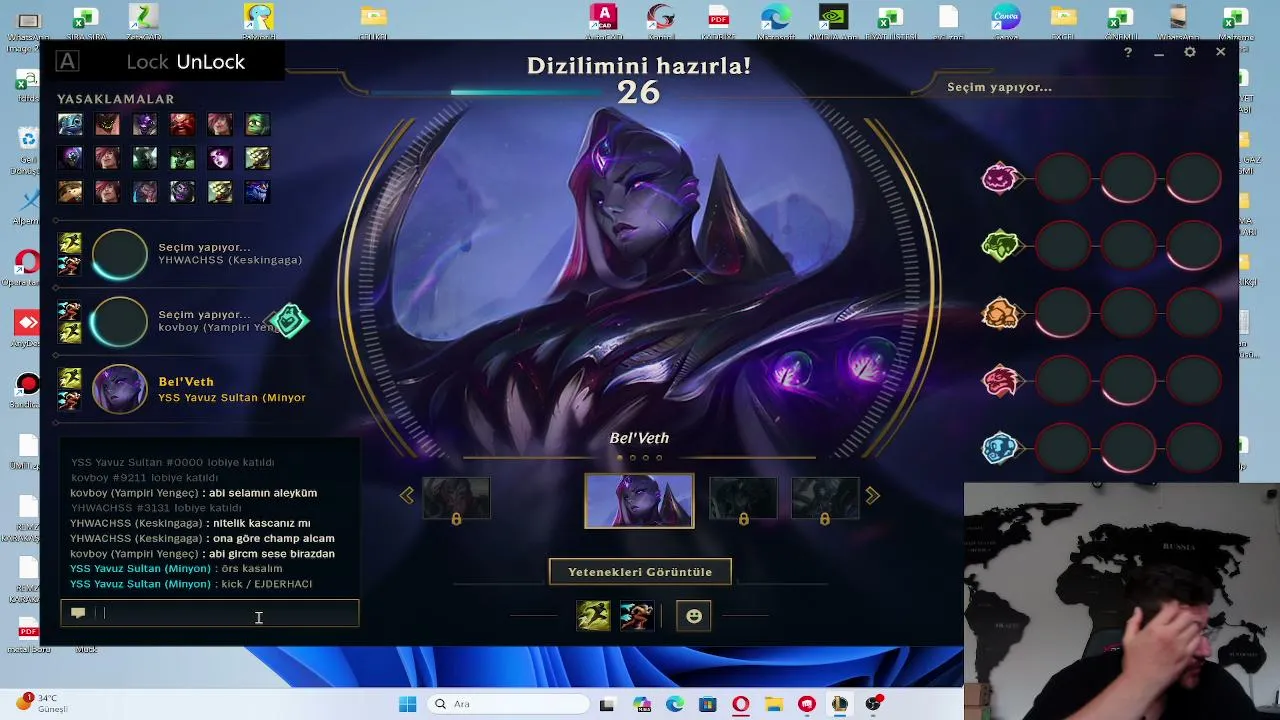Change the red dash spell in bottom bar
The height and width of the screenshot is (720, 1280).
(636, 616)
